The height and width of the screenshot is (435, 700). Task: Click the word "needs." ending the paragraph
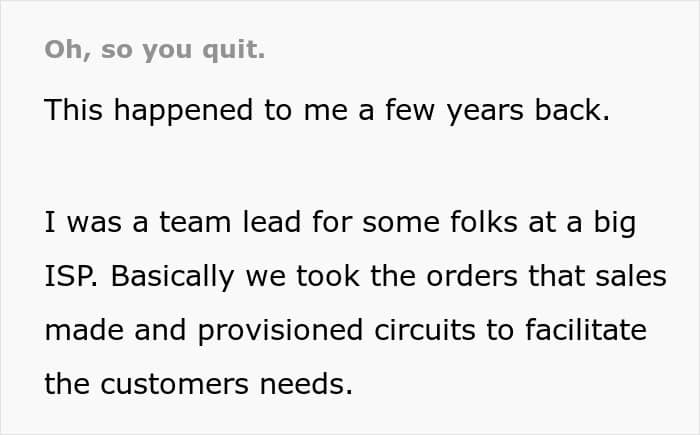point(306,384)
